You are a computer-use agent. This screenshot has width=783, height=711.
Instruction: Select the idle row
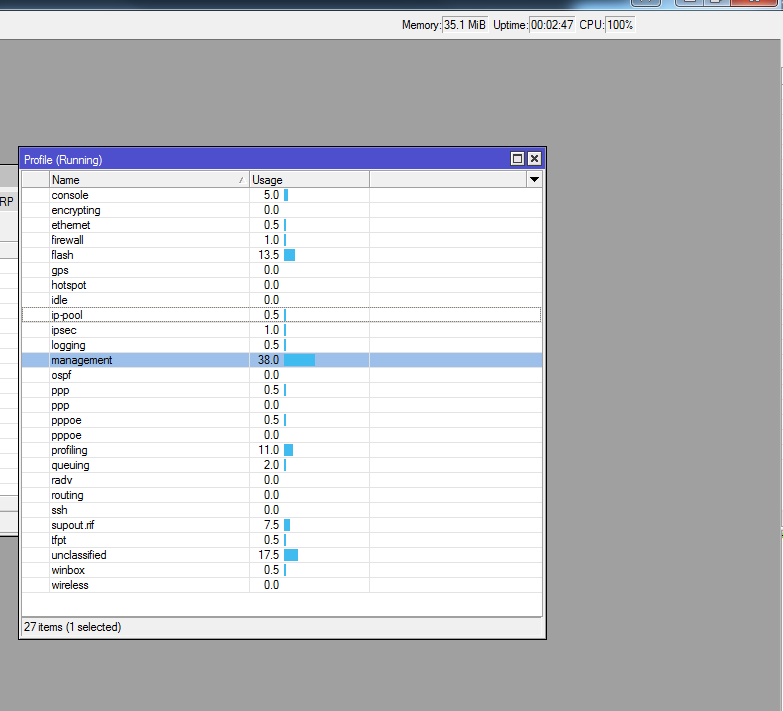pyautogui.click(x=282, y=300)
